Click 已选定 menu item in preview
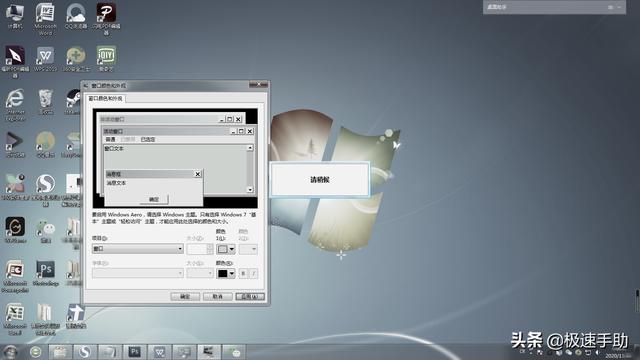Screen dimensions: 640x360 [x=148, y=140]
